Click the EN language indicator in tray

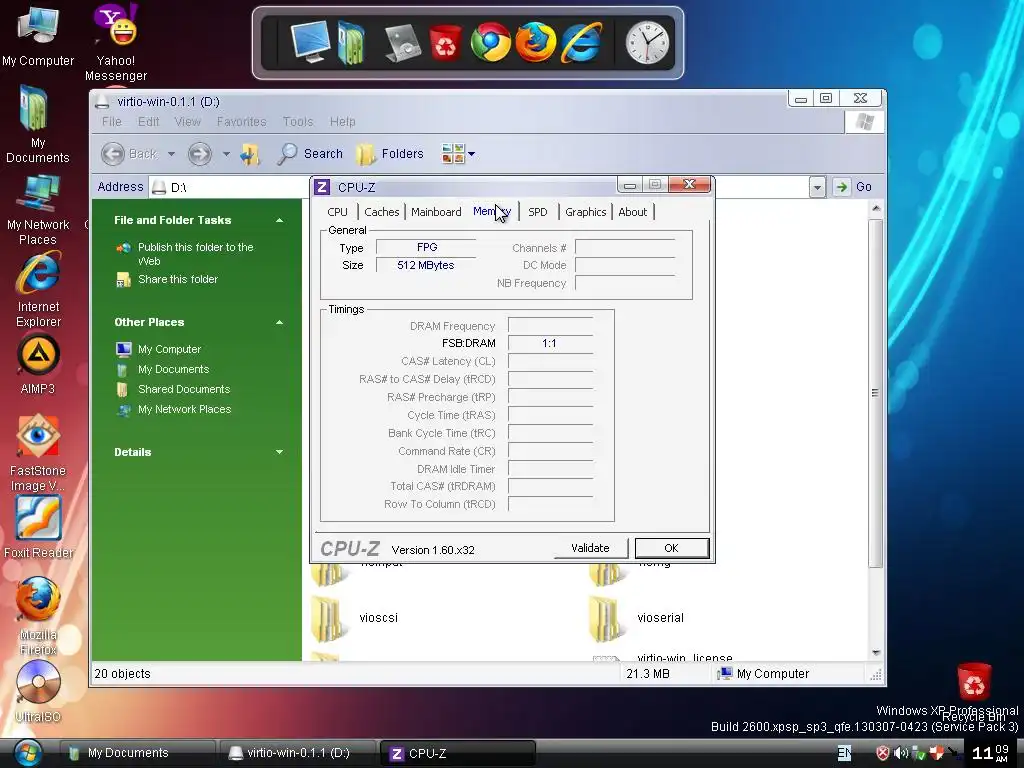tap(844, 753)
